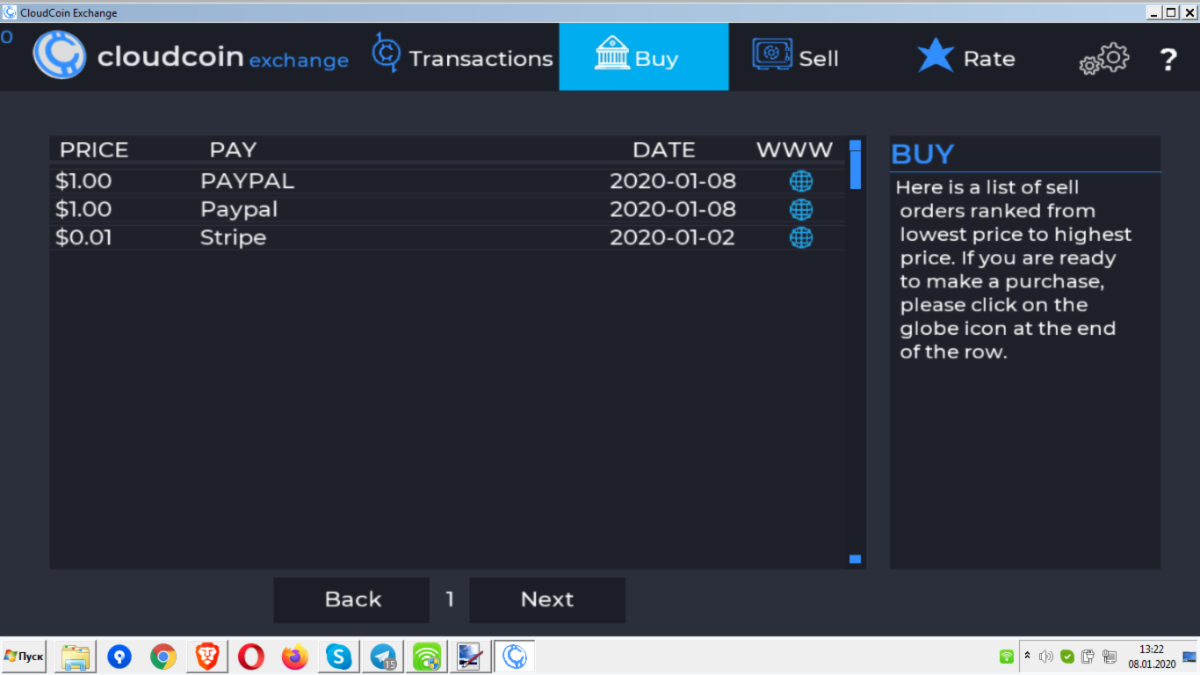Image resolution: width=1200 pixels, height=675 pixels.
Task: Click the globe icon in the Stripe row
Action: pos(801,237)
